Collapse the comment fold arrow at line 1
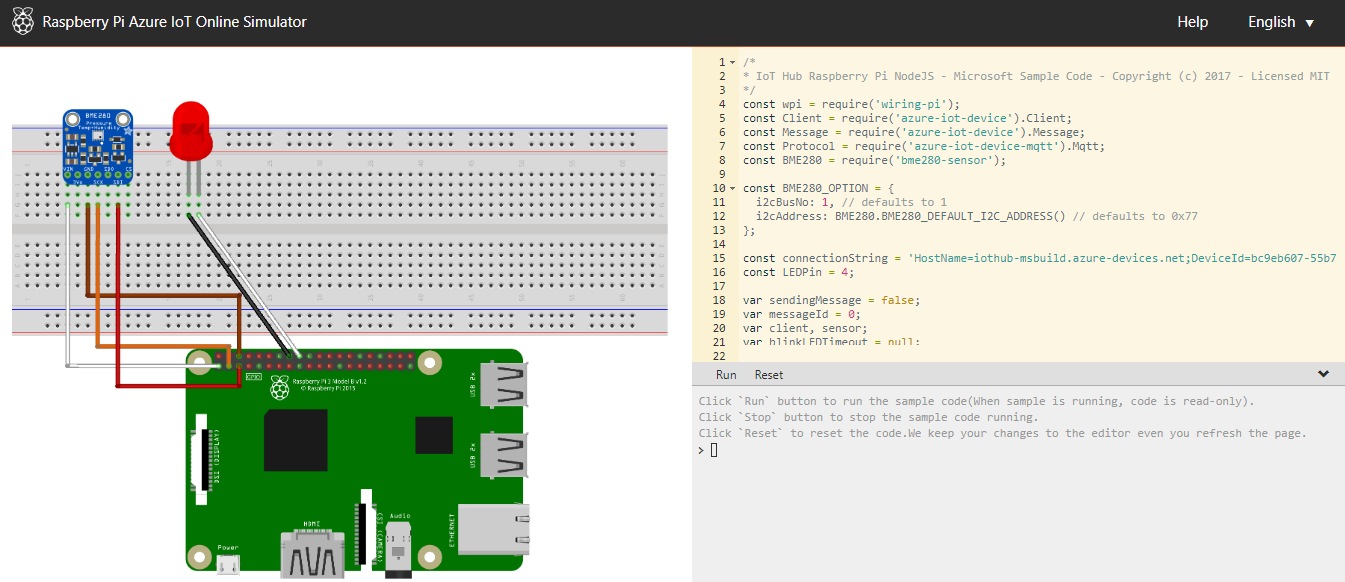 coord(733,62)
